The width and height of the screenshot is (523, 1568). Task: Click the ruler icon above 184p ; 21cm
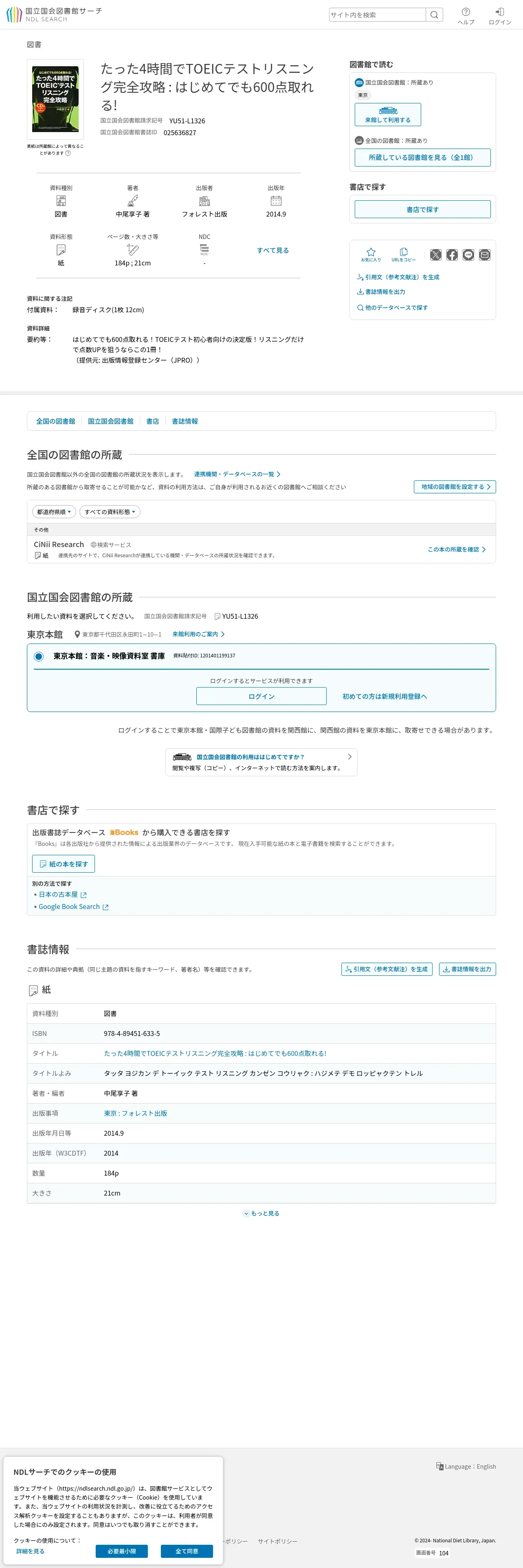(133, 250)
